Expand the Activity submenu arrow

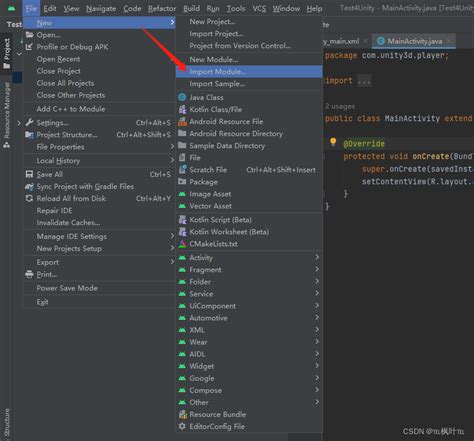[x=317, y=257]
